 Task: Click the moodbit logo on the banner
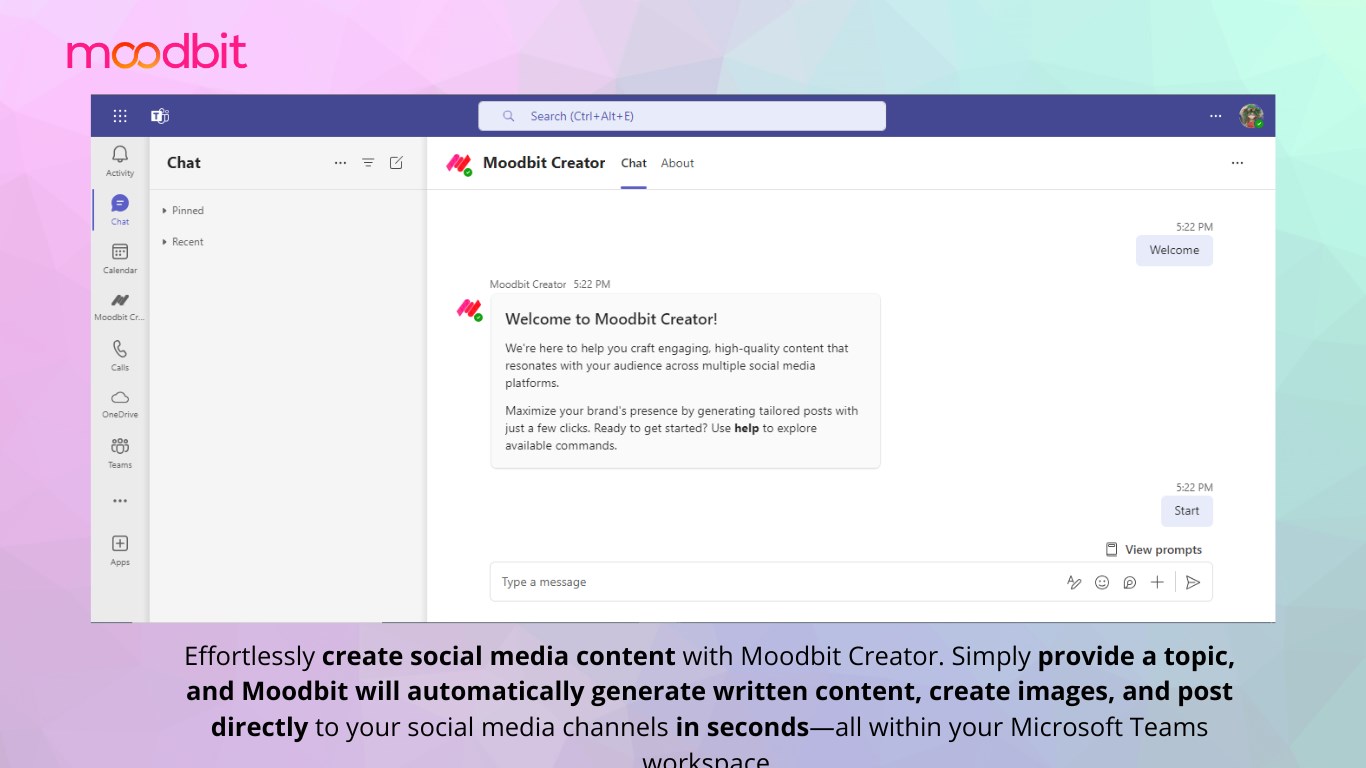pos(157,51)
